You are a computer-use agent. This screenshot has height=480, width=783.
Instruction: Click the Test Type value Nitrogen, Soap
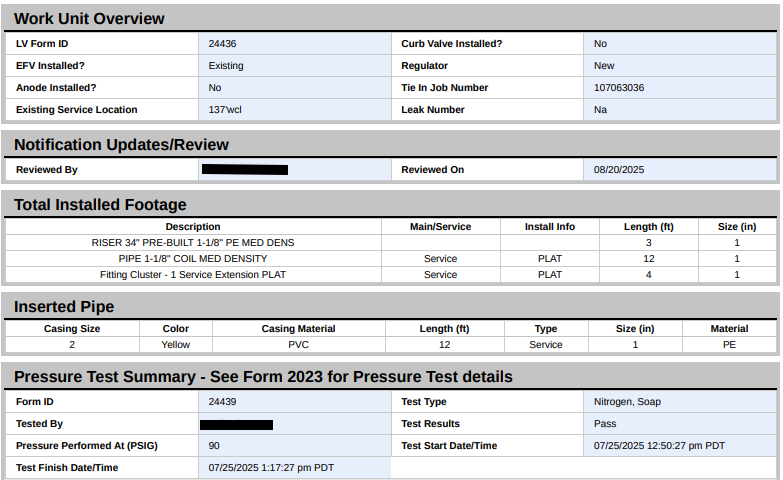pyautogui.click(x=627, y=402)
